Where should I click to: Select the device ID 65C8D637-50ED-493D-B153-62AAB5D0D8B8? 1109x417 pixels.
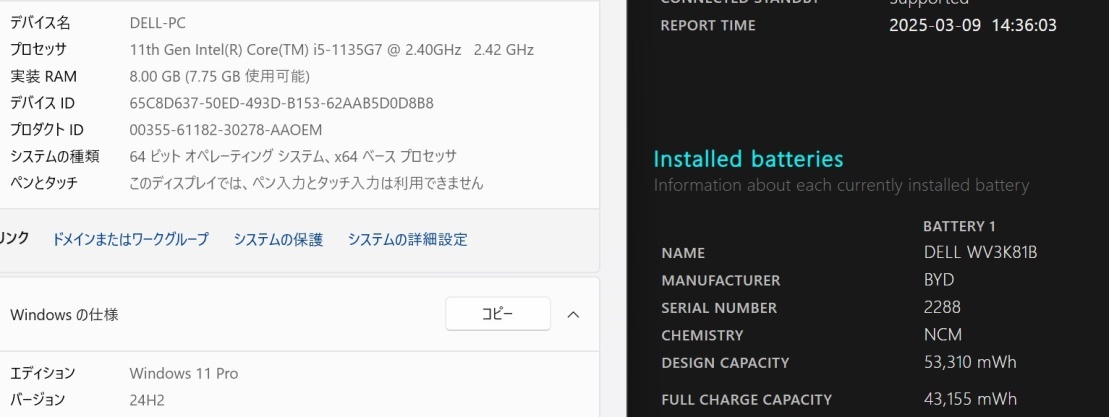(x=281, y=103)
